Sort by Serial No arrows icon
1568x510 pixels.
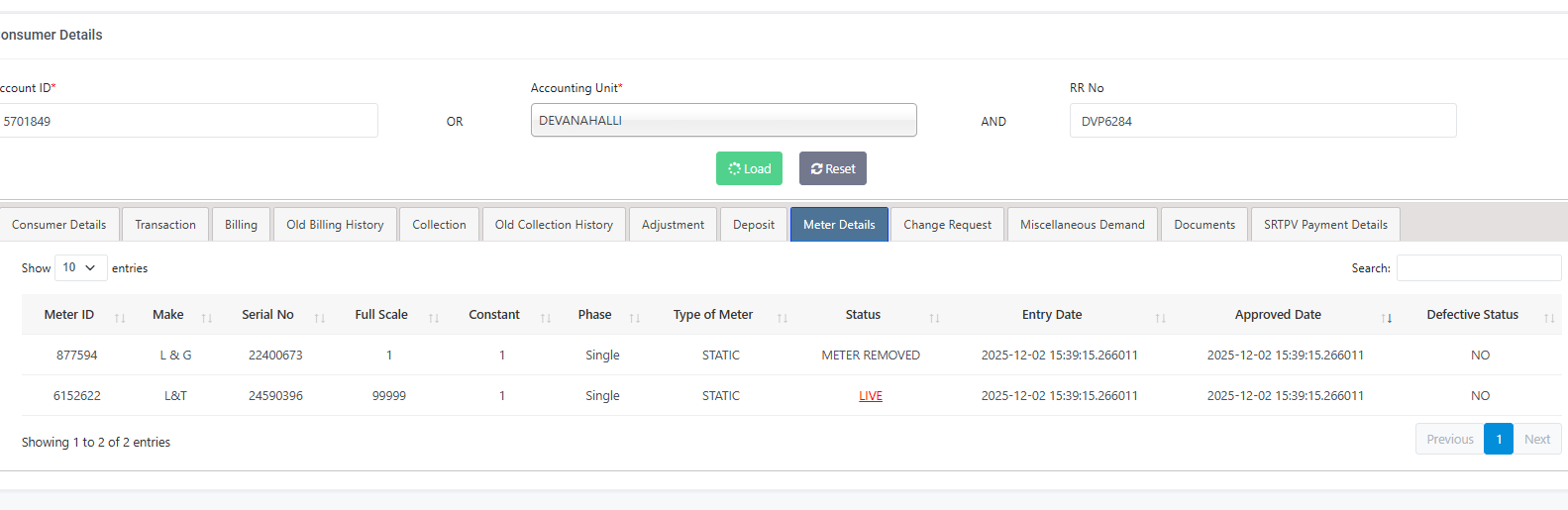320,318
